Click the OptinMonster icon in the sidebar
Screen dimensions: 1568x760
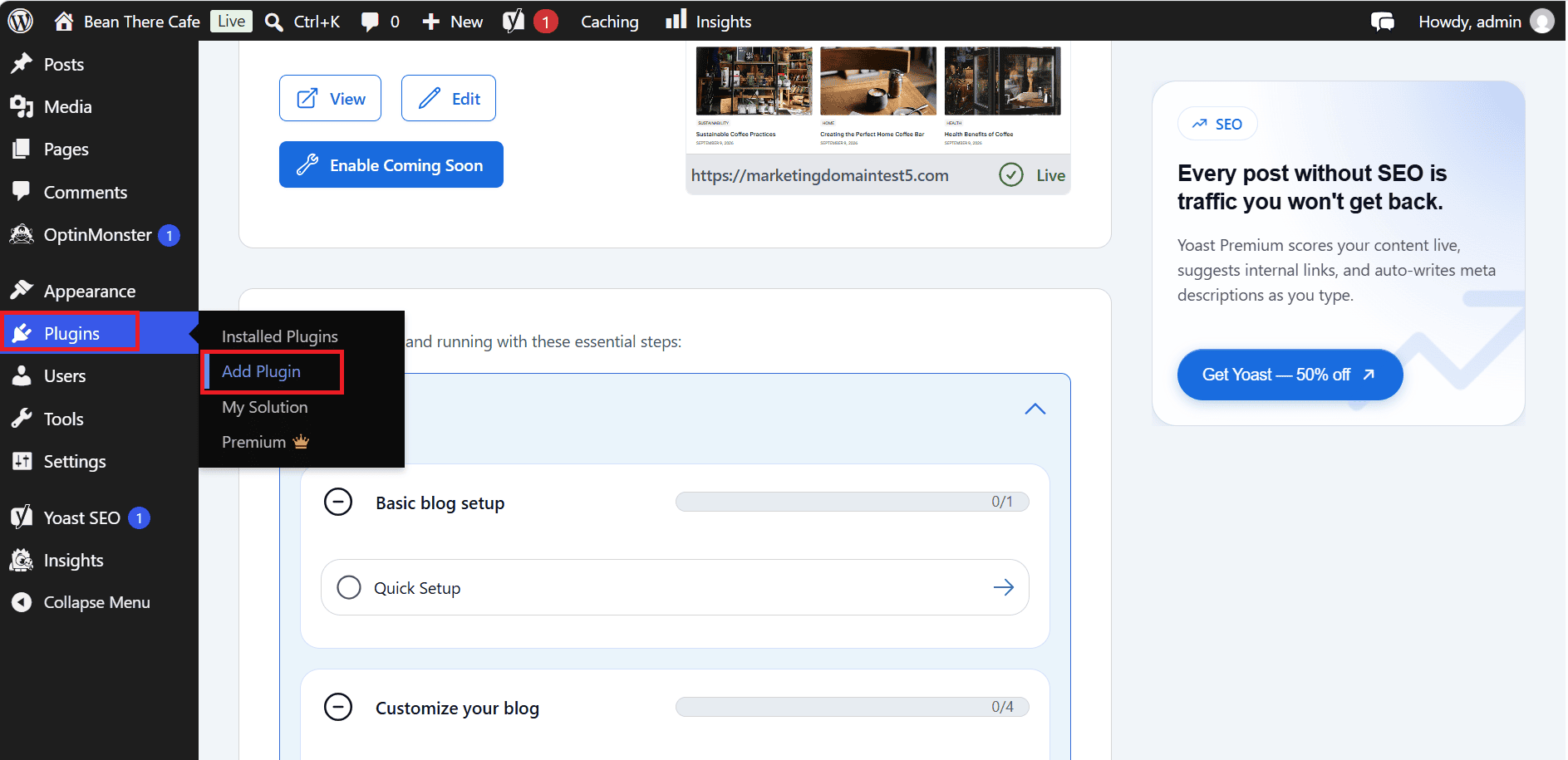(x=22, y=234)
